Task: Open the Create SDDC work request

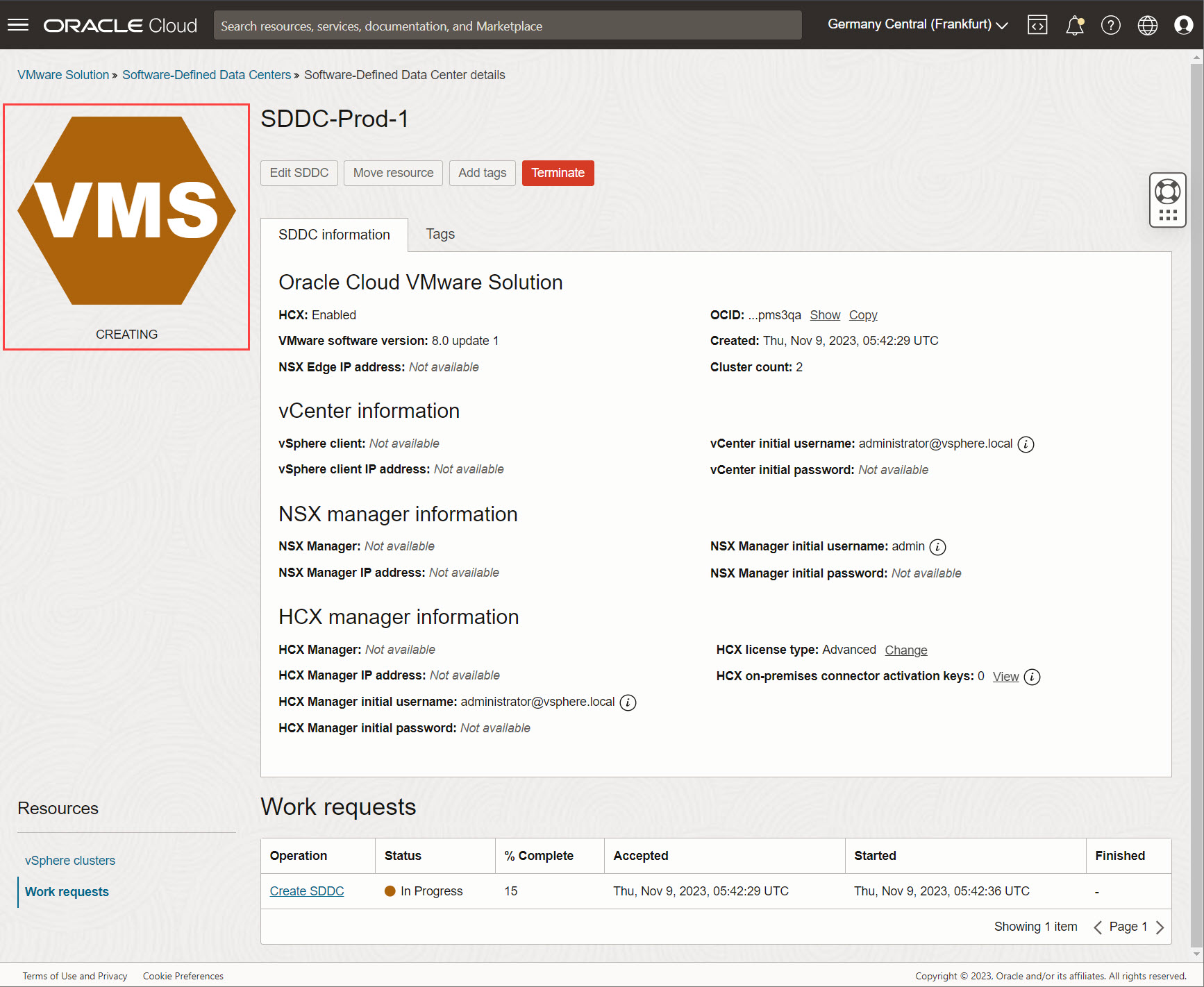Action: pos(307,891)
